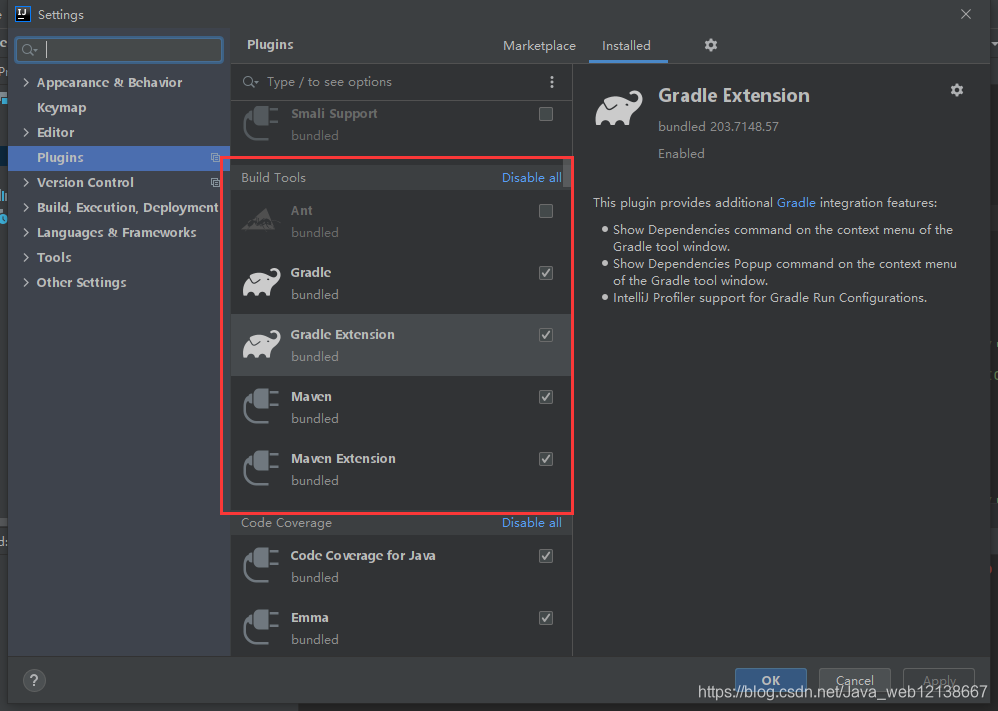Switch to the Marketplace tab
Image resolution: width=998 pixels, height=711 pixels.
(539, 46)
